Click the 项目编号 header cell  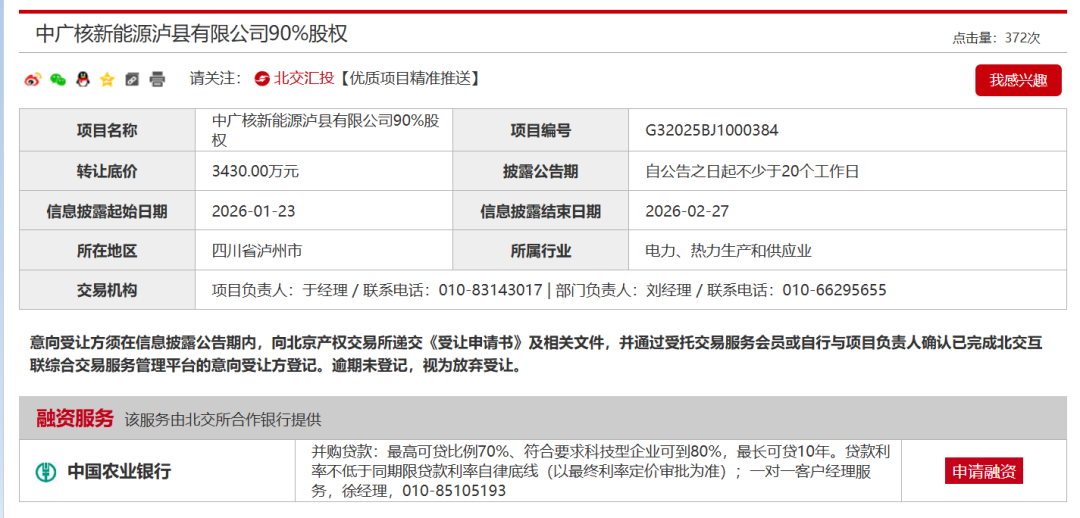(x=540, y=130)
